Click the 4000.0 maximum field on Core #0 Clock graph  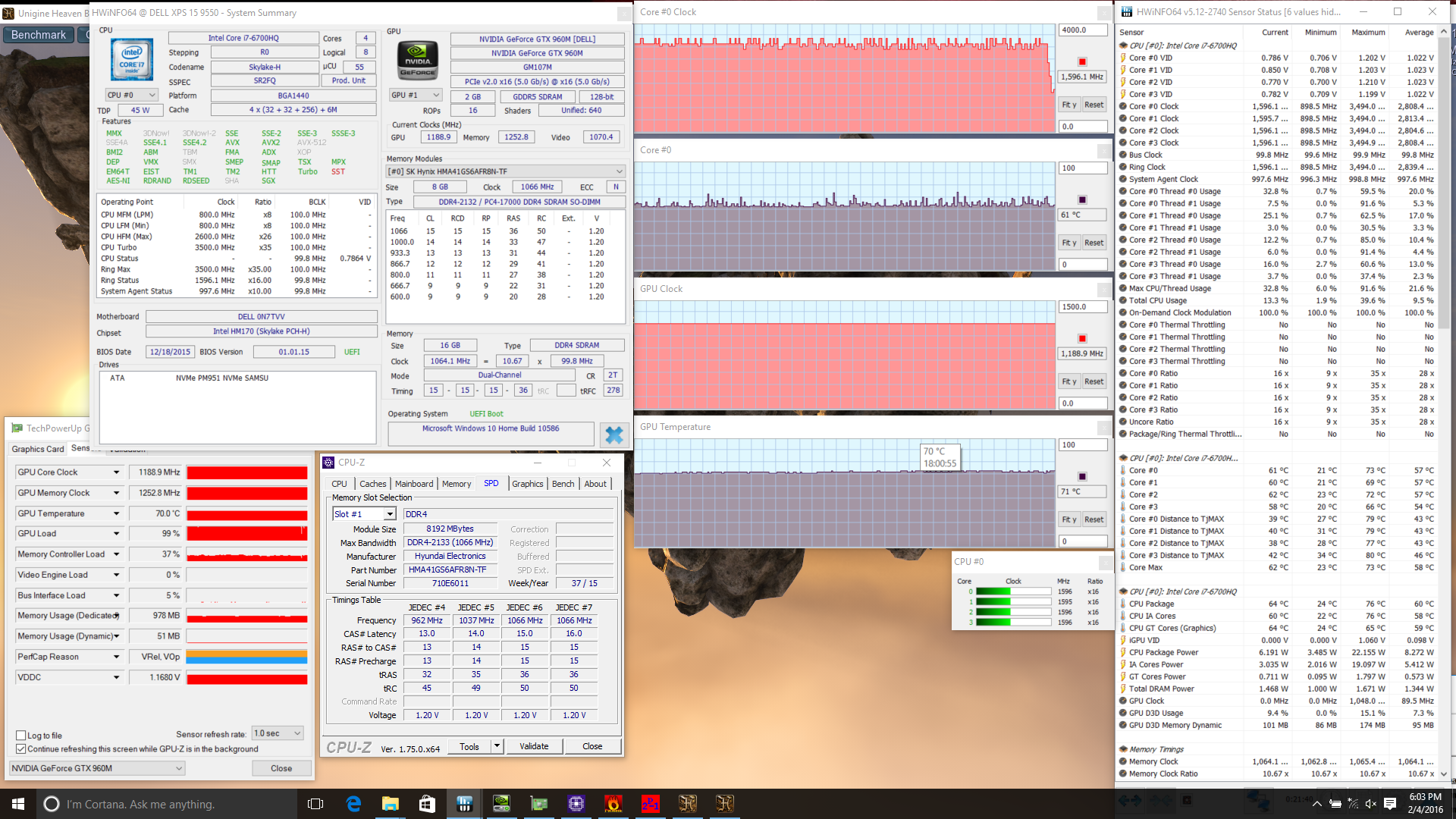[1083, 30]
